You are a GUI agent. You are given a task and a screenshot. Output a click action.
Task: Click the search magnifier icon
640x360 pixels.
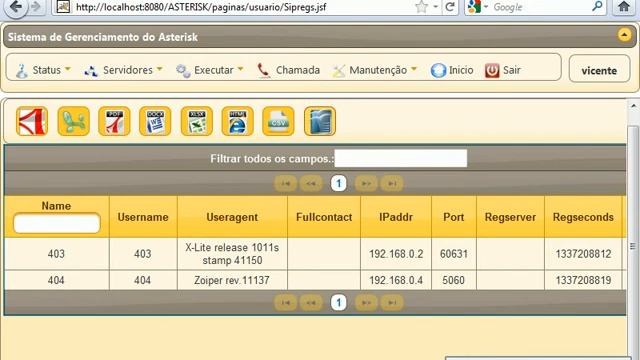(597, 6)
